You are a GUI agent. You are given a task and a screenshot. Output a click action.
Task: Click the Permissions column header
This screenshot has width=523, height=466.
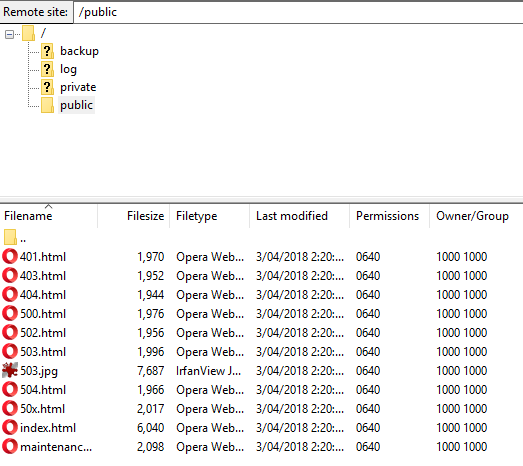(x=390, y=216)
